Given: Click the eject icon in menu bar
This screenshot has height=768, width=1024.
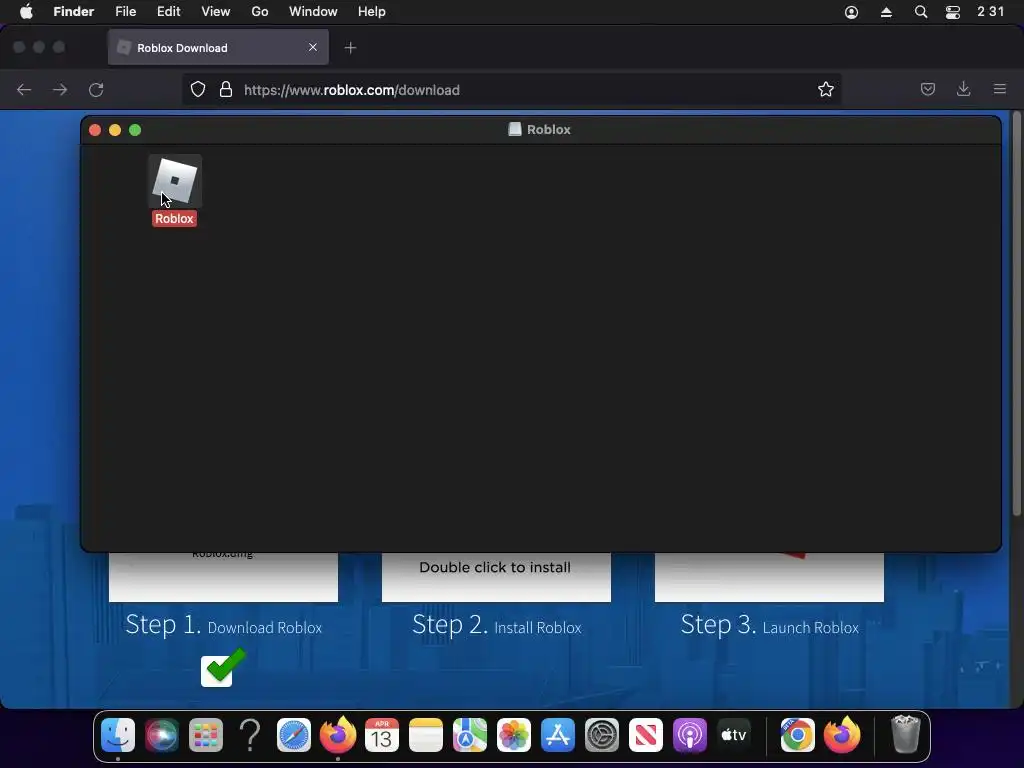Looking at the screenshot, I should pyautogui.click(x=886, y=12).
